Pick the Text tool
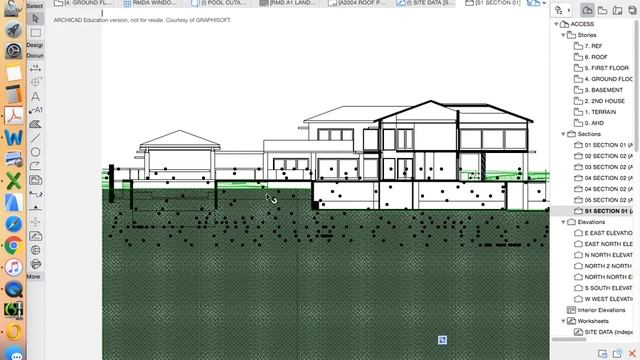This screenshot has width=640, height=360. pos(36,96)
